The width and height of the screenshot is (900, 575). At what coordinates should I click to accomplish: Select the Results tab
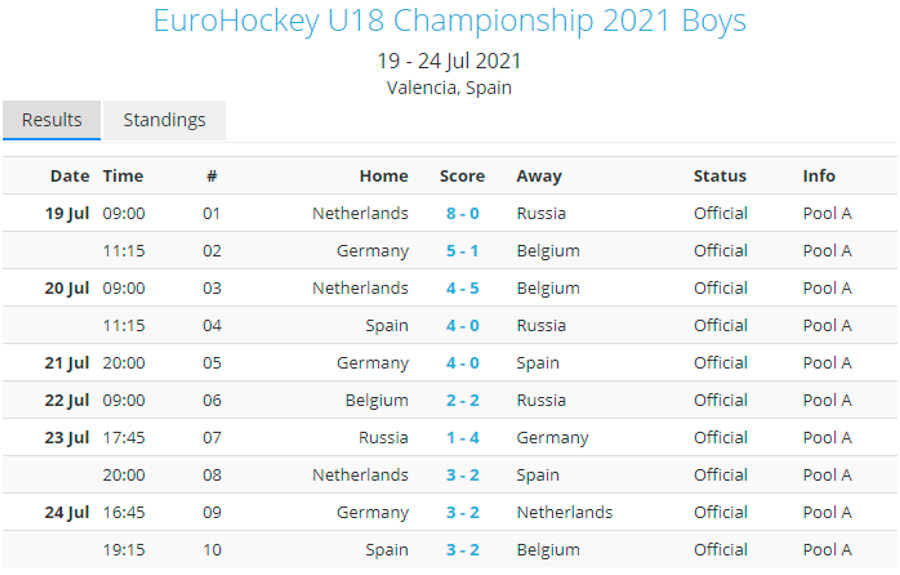pos(52,120)
